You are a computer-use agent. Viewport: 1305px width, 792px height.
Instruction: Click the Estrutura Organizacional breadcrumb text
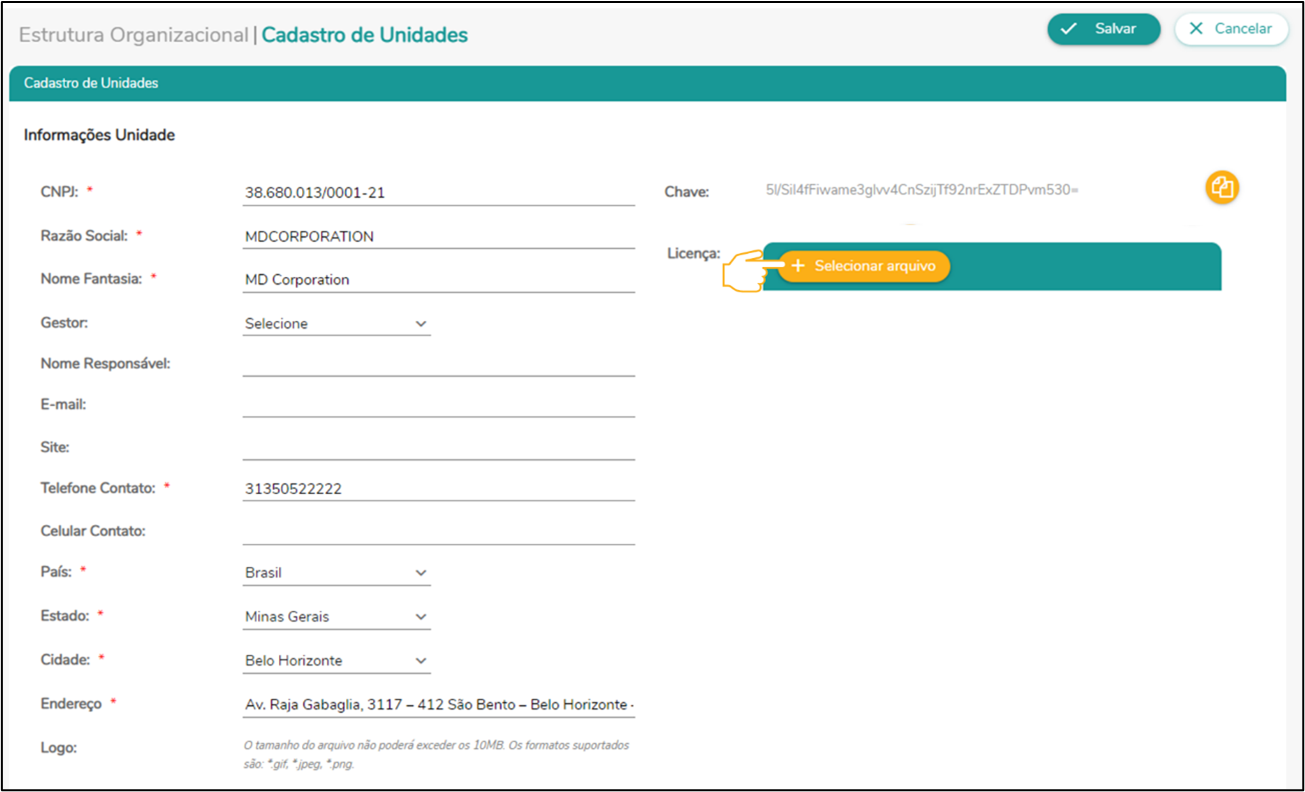[133, 35]
